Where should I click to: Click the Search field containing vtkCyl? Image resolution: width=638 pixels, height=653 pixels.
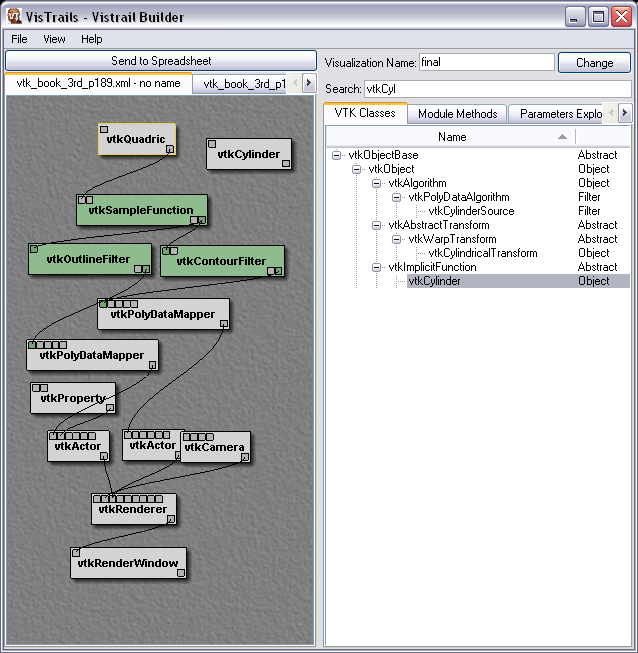click(x=498, y=89)
